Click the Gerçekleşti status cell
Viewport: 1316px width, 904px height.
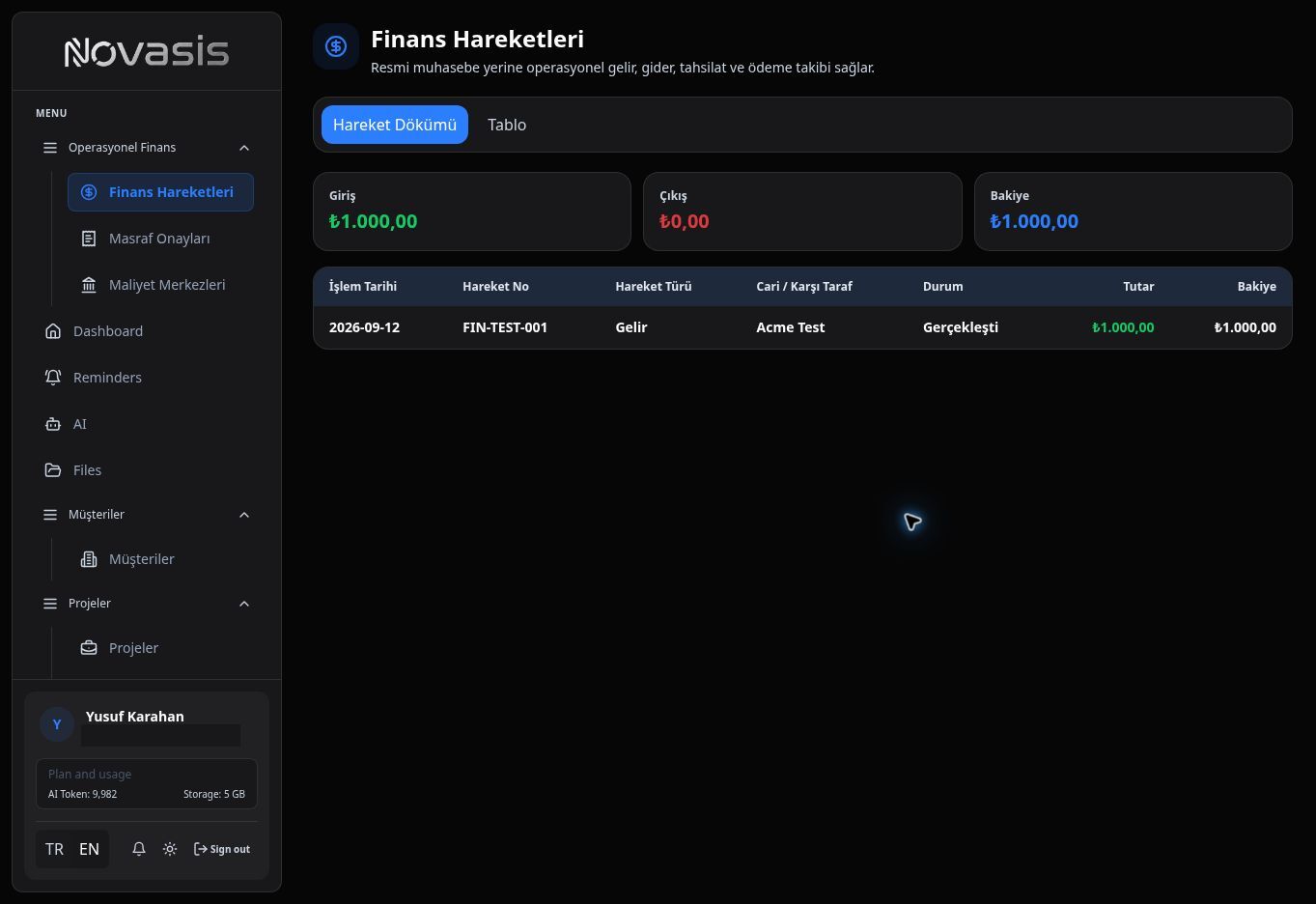(961, 327)
